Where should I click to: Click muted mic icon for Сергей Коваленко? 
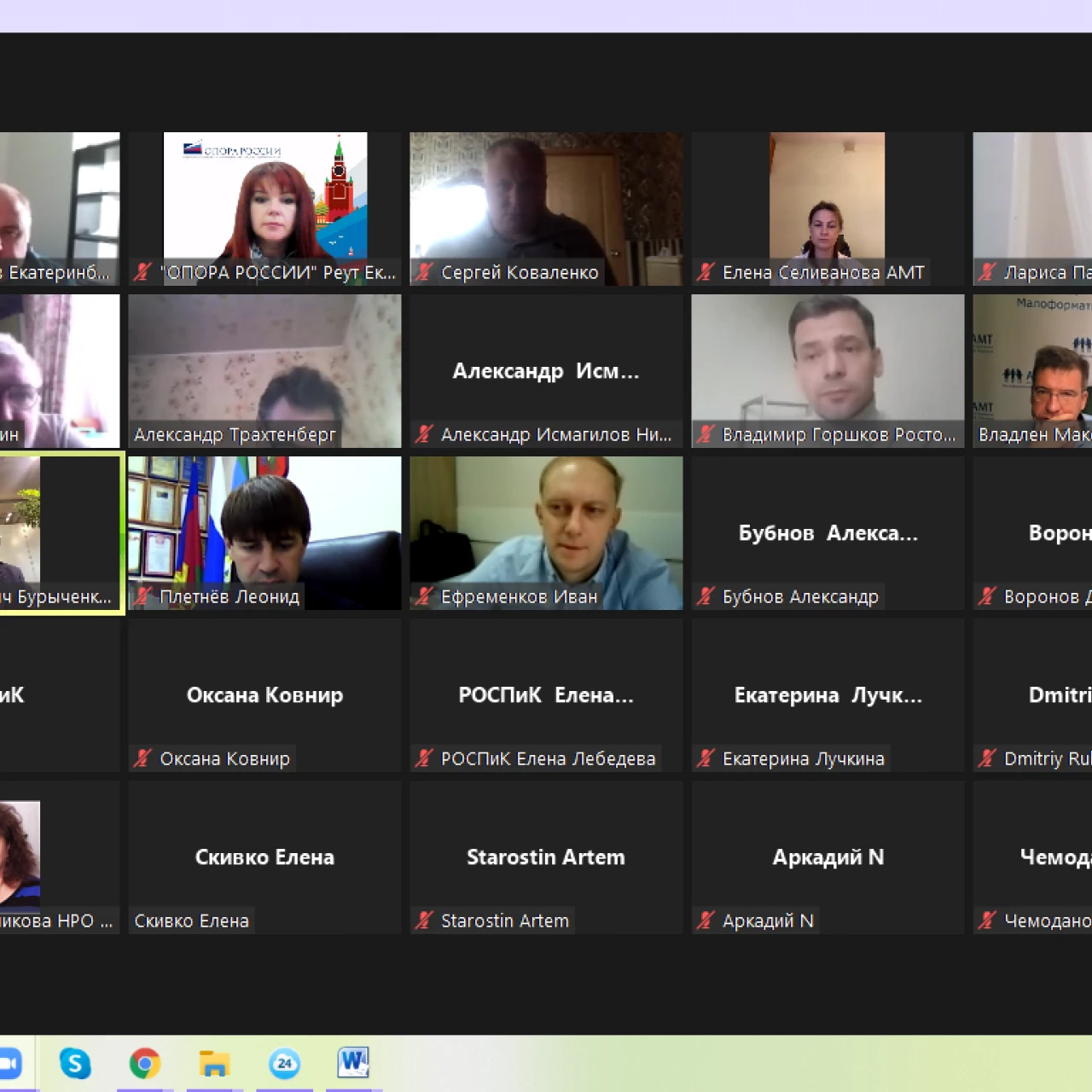coord(424,272)
